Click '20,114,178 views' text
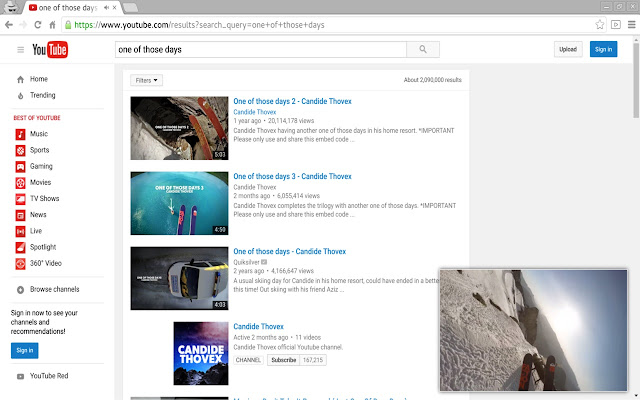 [x=291, y=121]
